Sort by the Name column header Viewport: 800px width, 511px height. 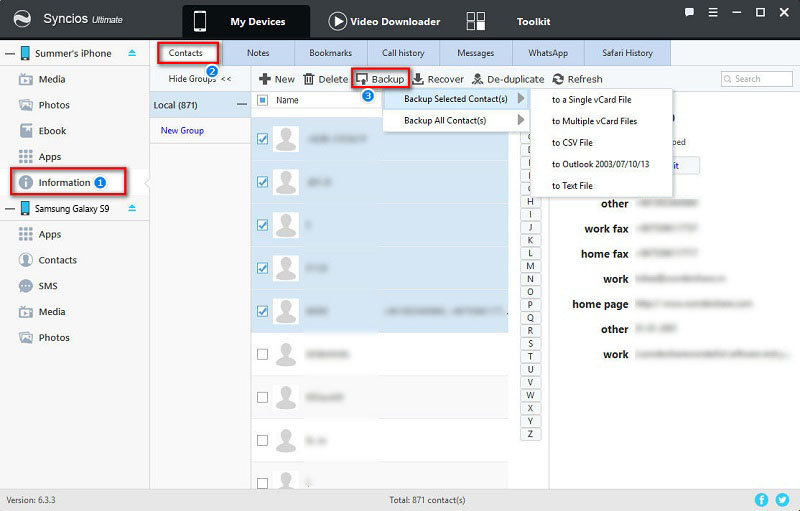(287, 100)
